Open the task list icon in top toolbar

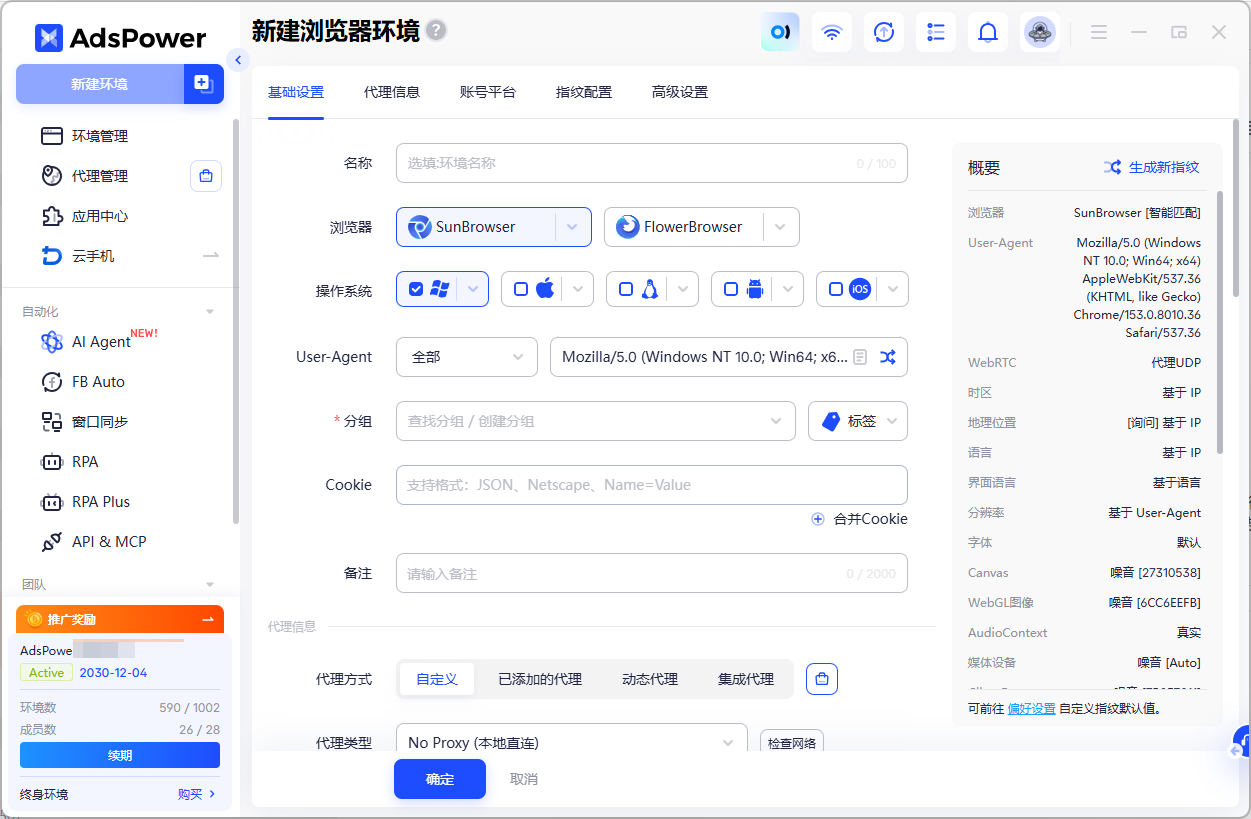tap(936, 32)
